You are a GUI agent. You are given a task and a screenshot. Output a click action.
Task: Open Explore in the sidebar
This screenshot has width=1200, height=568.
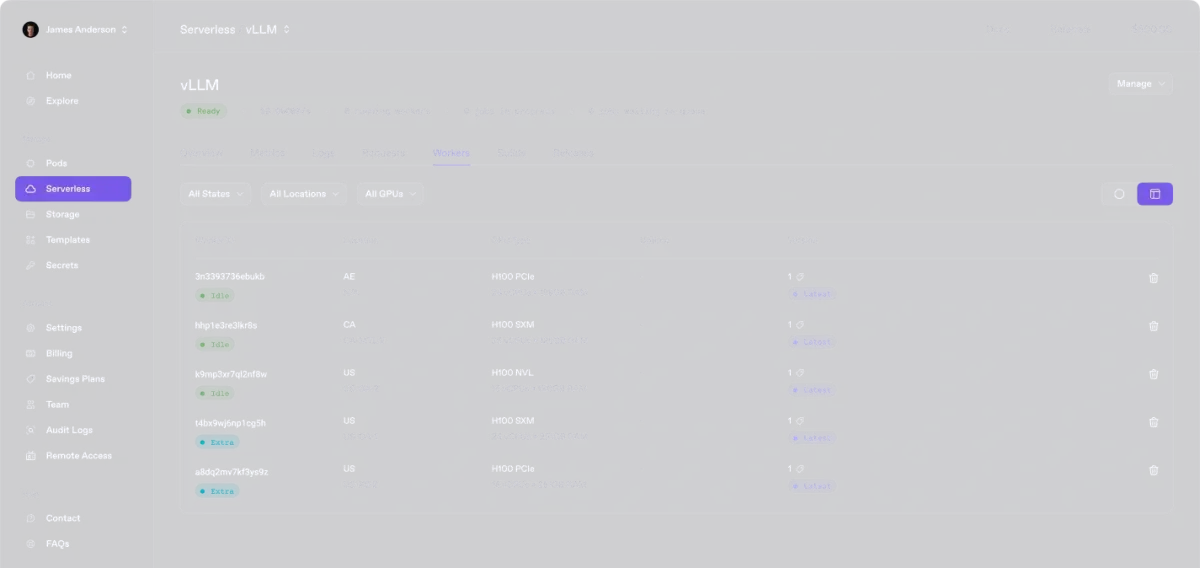pyautogui.click(x=73, y=101)
